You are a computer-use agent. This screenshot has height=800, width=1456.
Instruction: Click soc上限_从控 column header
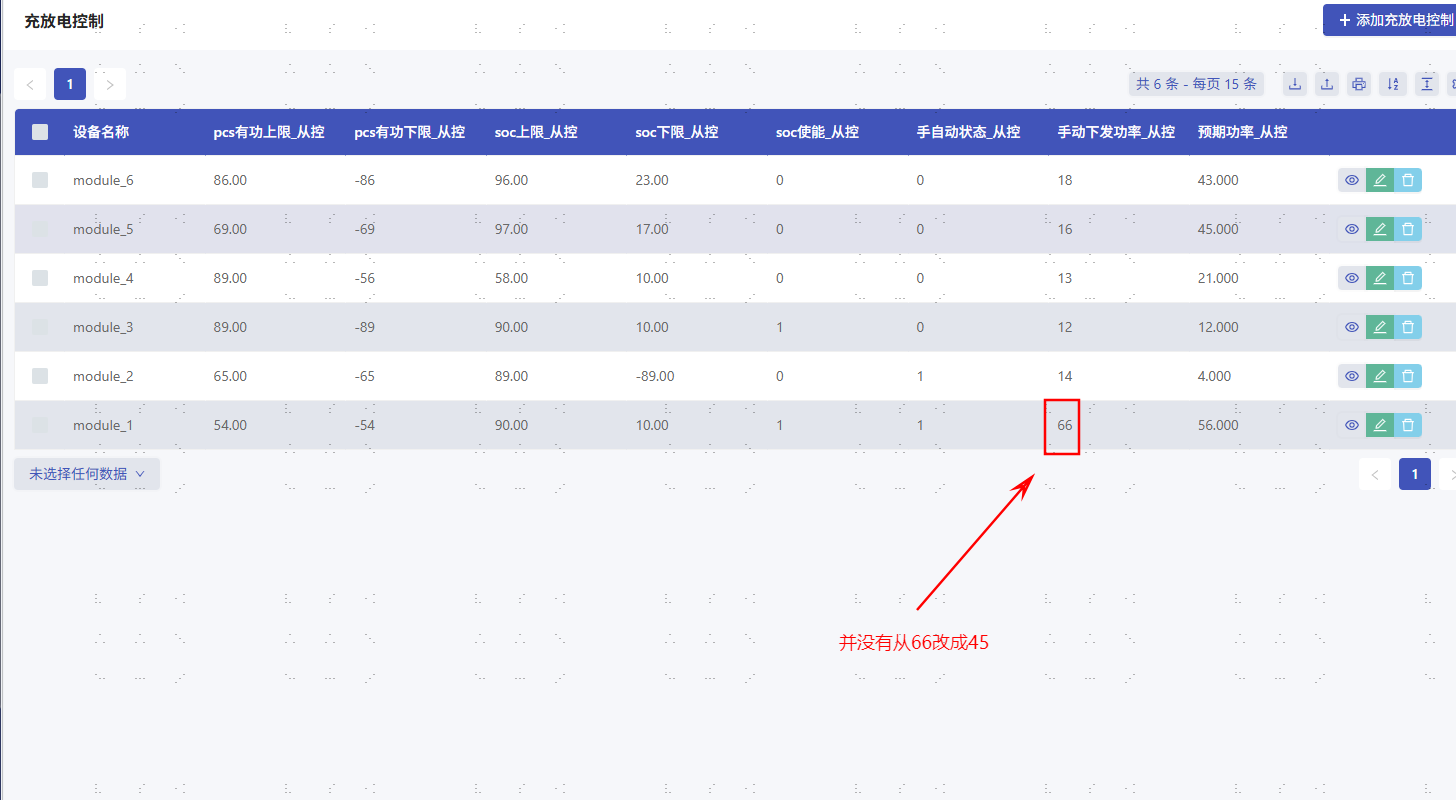[536, 131]
